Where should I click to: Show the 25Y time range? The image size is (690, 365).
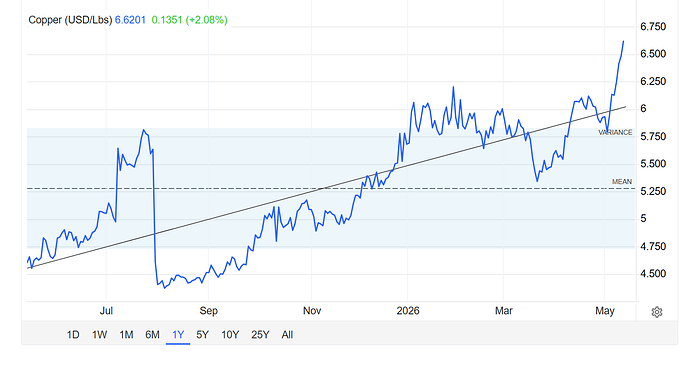coord(260,335)
